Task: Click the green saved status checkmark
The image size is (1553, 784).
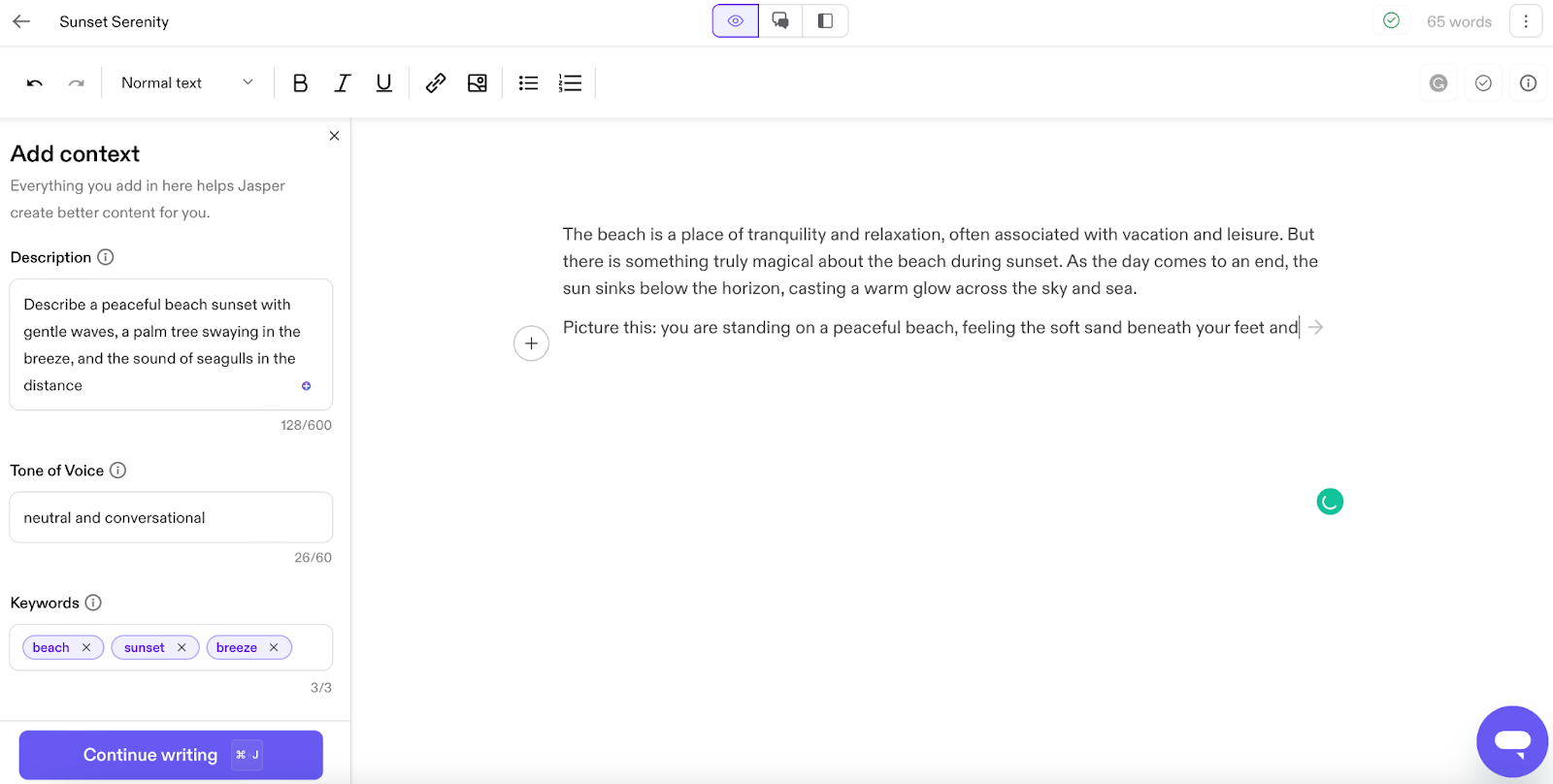Action: point(1391,20)
